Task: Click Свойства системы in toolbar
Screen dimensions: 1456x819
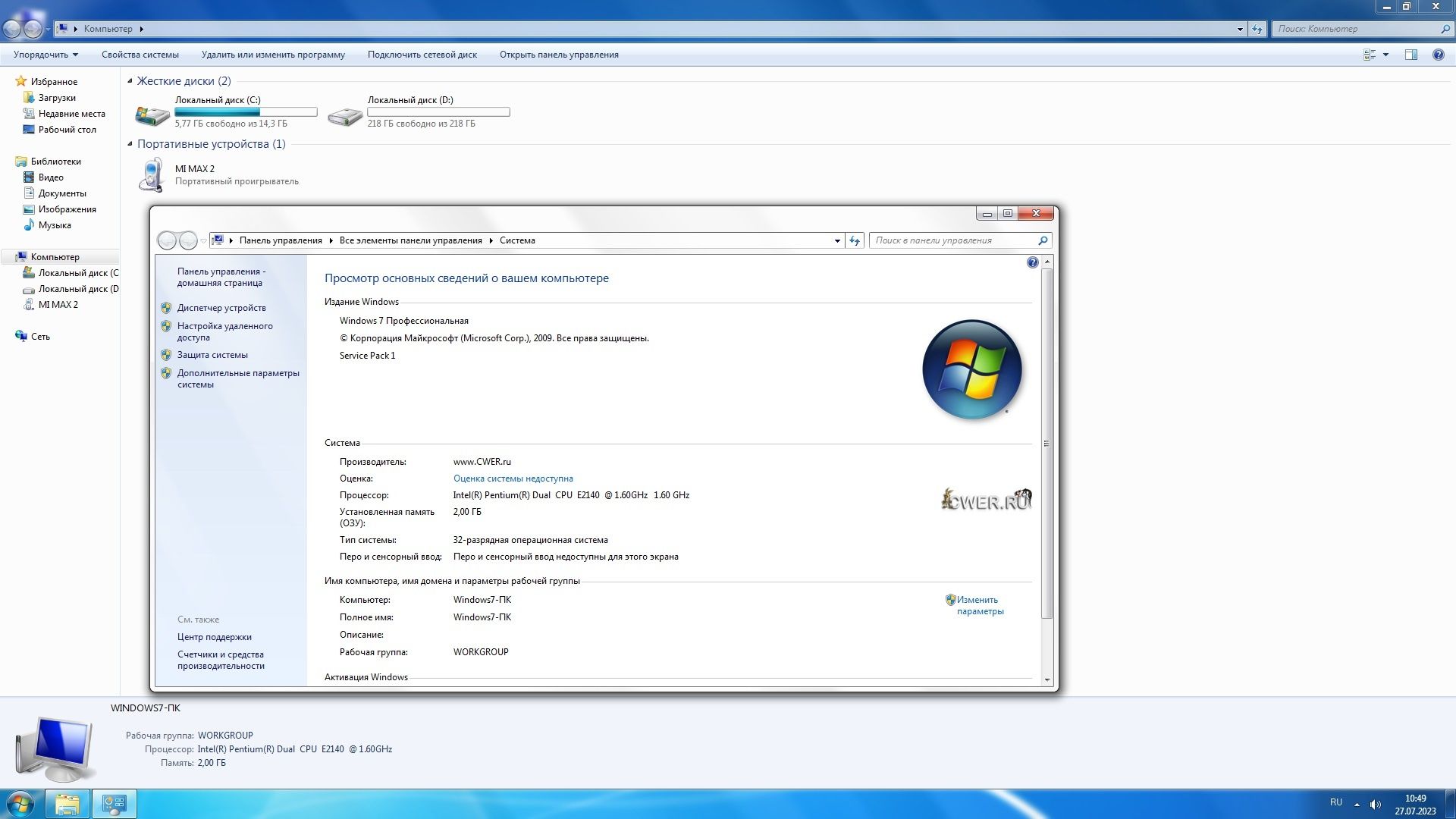Action: tap(140, 55)
